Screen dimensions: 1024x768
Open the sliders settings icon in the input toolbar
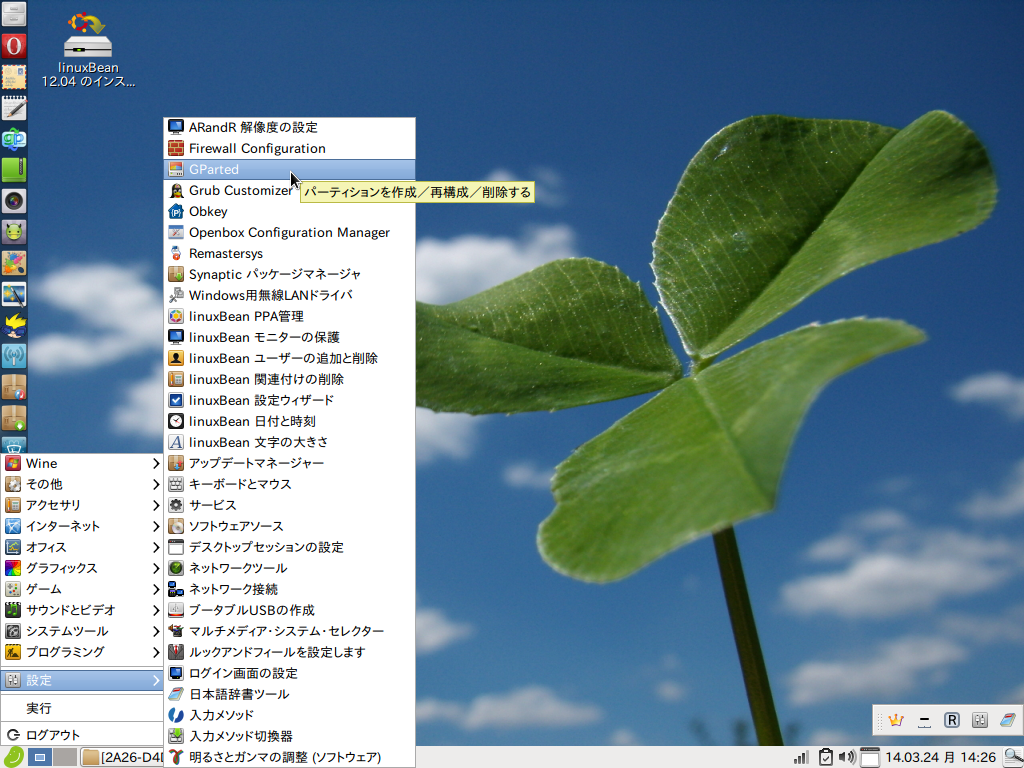coord(980,720)
